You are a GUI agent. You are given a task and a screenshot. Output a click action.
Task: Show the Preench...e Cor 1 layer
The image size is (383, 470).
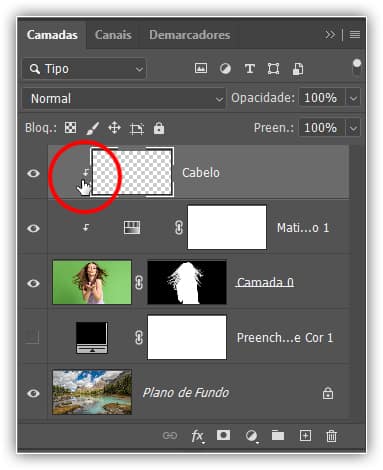pos(33,337)
